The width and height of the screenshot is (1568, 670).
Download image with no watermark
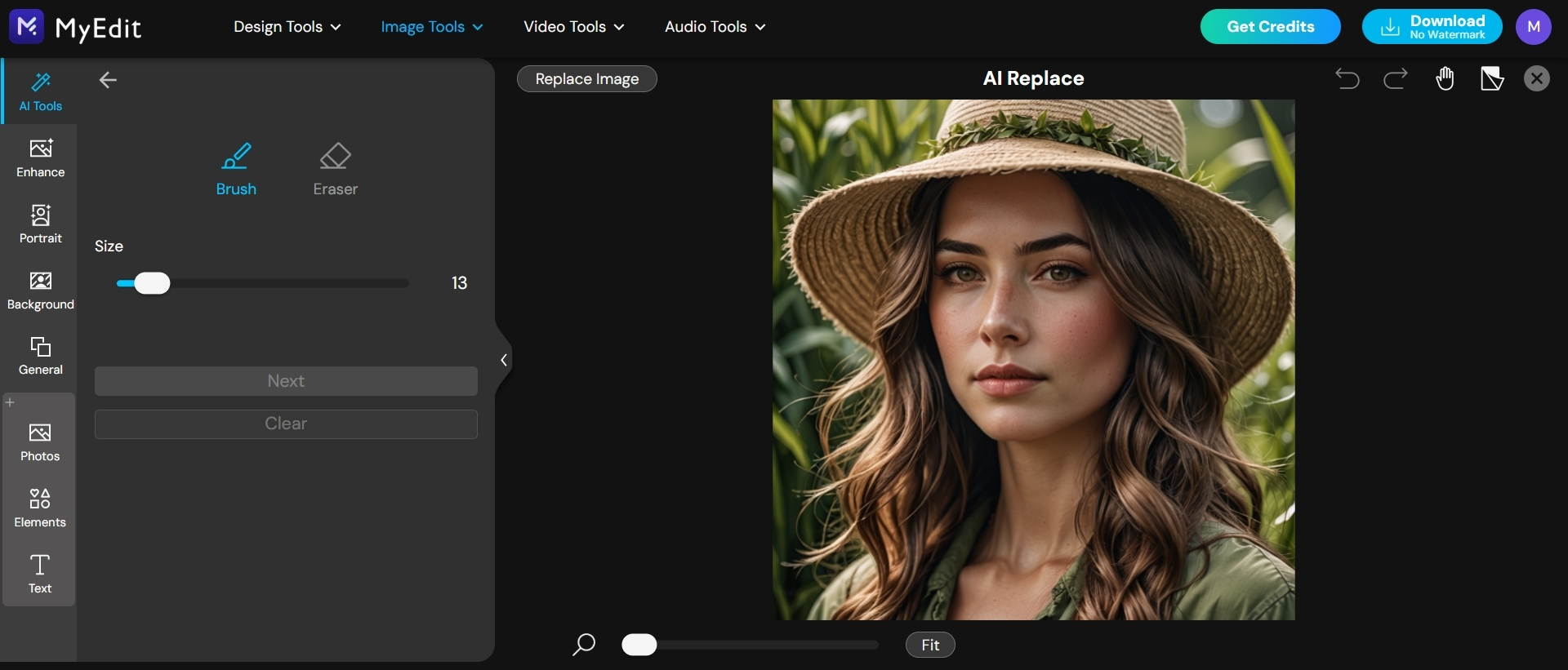1432,27
